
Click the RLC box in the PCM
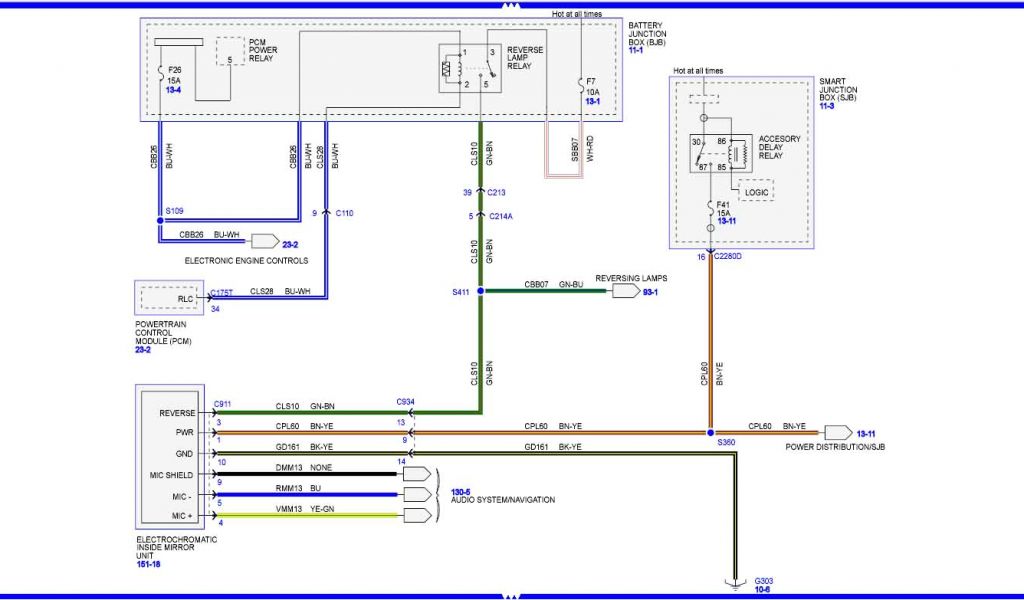point(172,298)
